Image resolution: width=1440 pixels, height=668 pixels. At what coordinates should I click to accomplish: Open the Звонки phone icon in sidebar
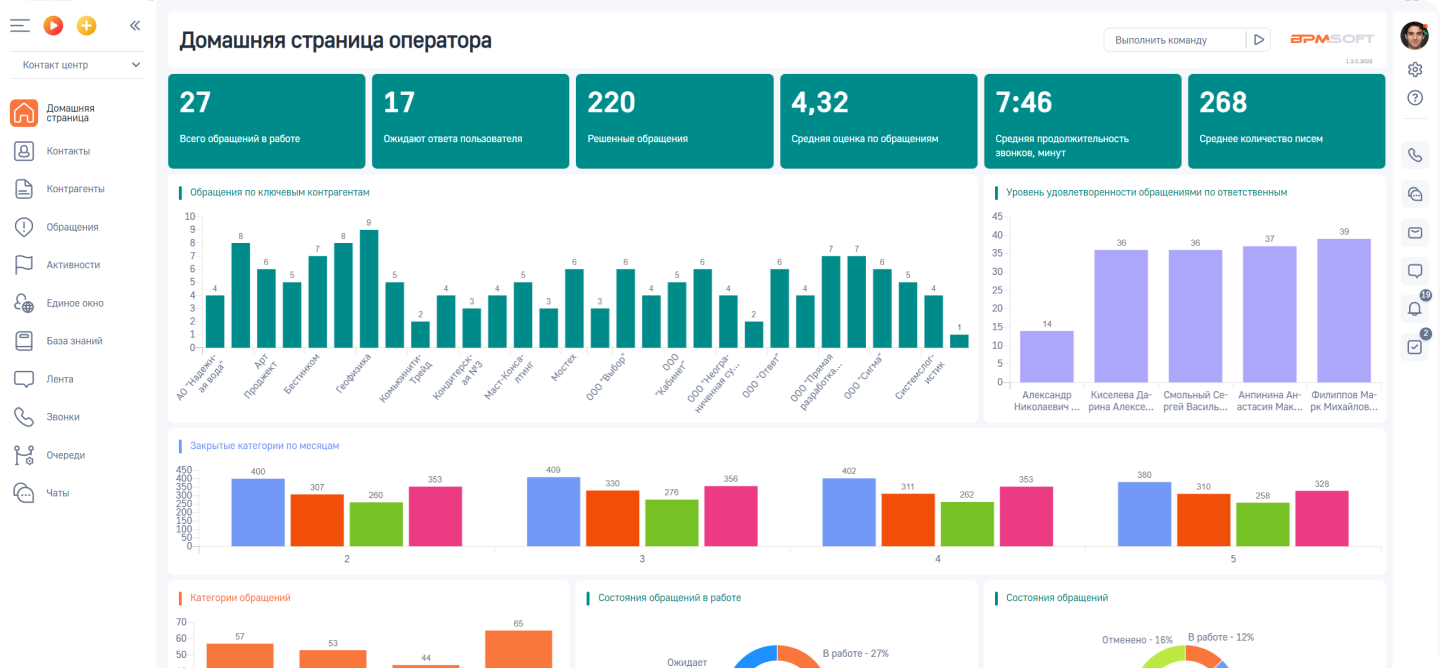[x=24, y=417]
